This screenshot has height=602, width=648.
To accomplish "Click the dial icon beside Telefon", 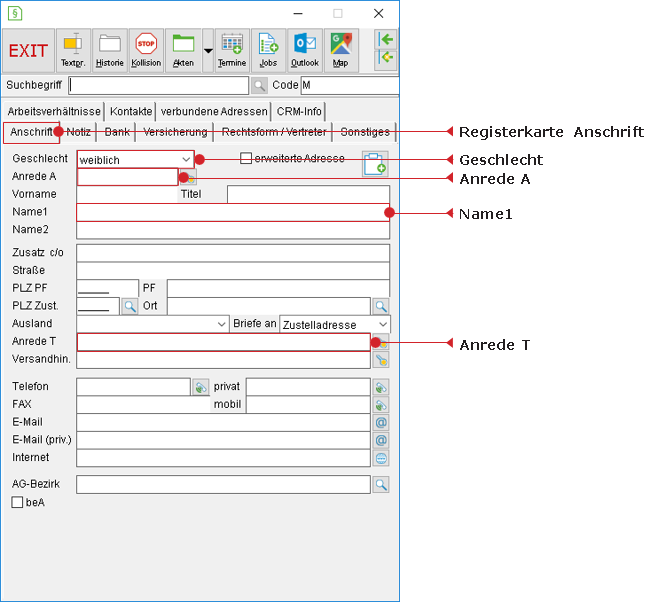I will click(x=200, y=387).
